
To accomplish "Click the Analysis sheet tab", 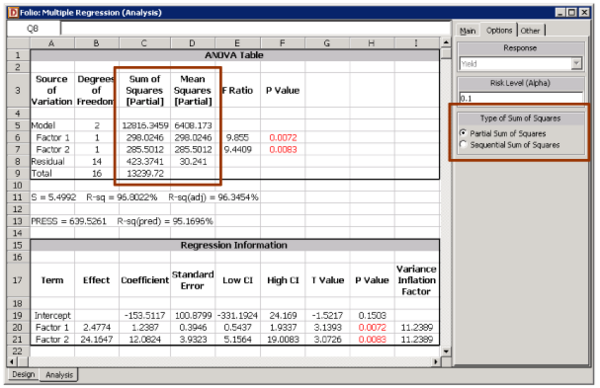I will 59,375.
